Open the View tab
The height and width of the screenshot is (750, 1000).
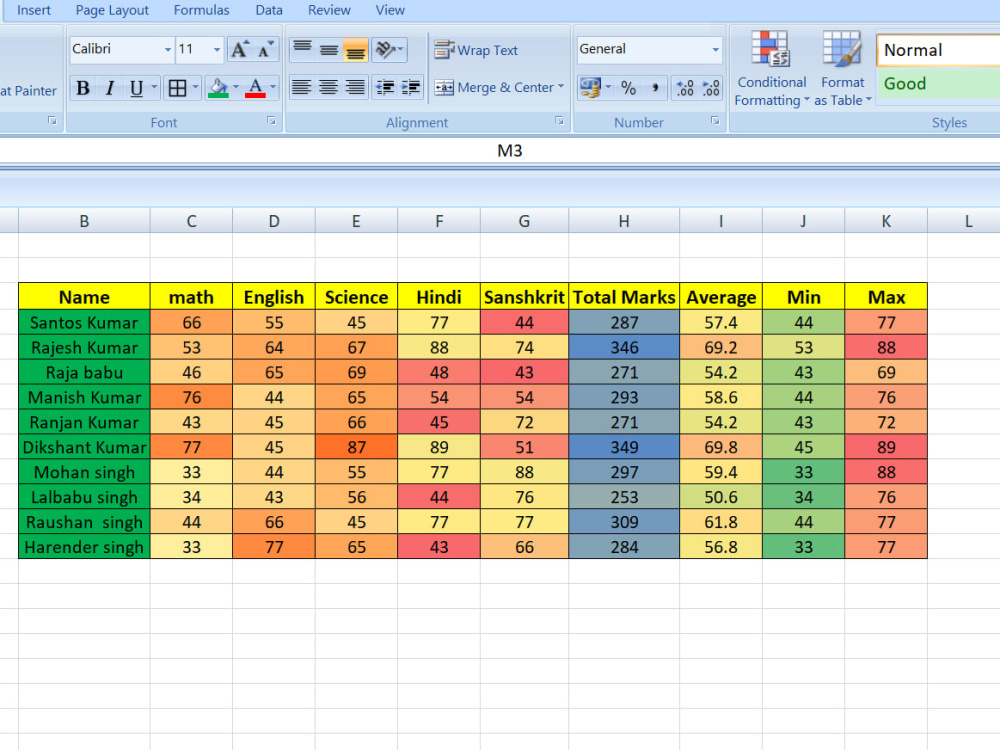point(390,10)
